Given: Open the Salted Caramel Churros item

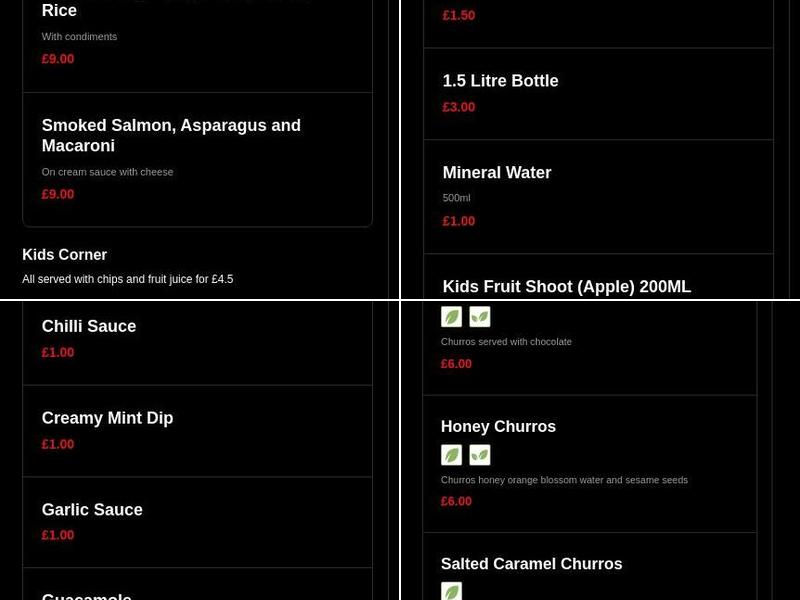Looking at the screenshot, I should click(531, 565).
